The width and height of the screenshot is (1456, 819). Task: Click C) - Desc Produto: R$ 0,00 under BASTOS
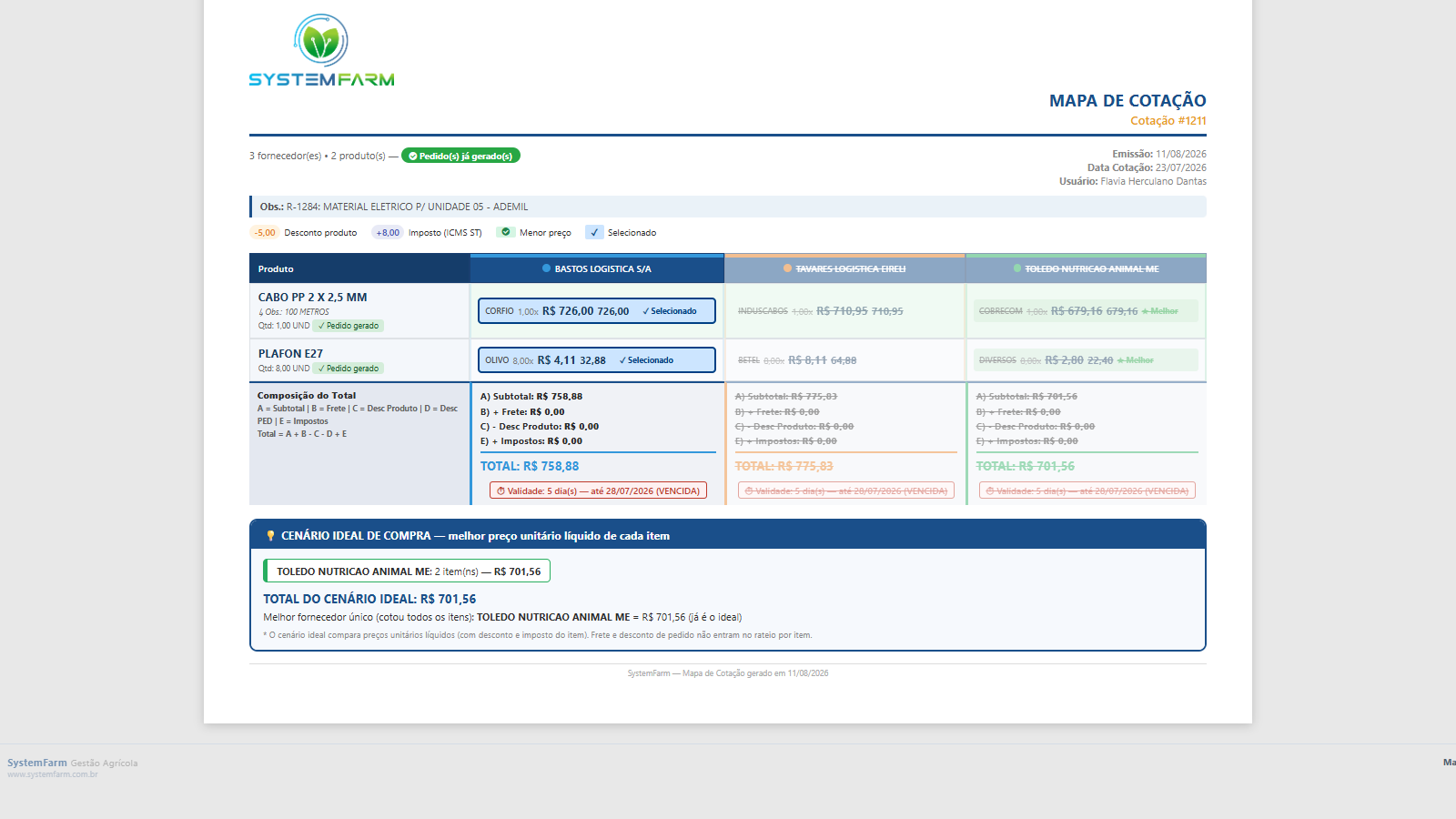[540, 427]
